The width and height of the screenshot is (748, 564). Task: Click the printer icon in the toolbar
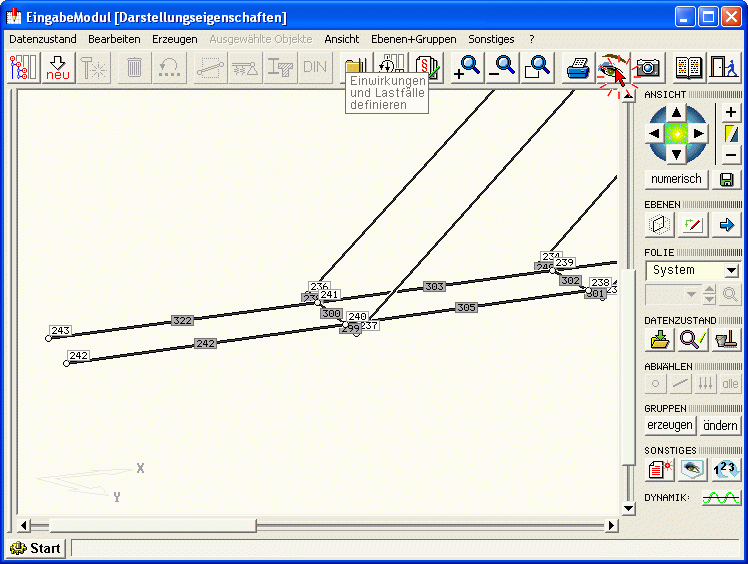[x=578, y=67]
